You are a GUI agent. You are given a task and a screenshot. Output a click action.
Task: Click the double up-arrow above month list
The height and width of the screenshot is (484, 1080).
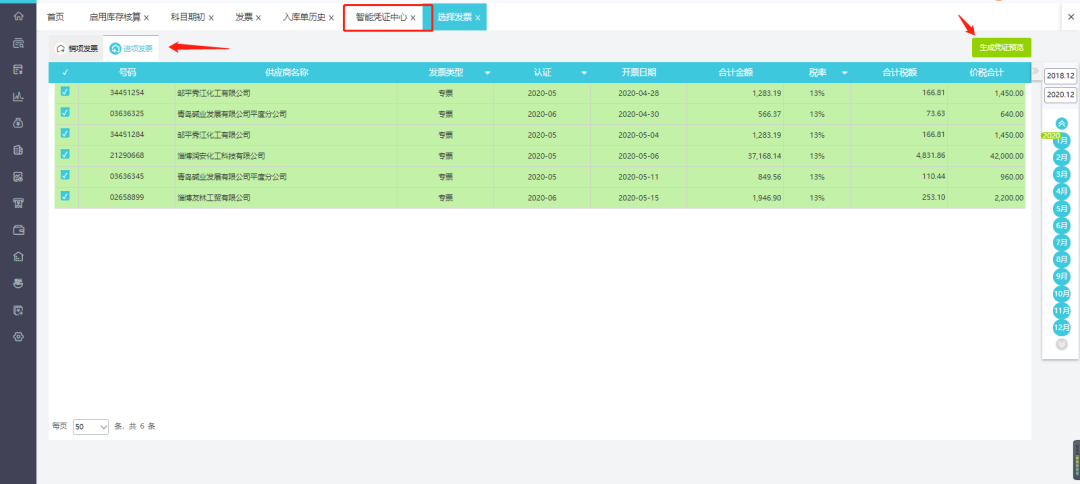[x=1061, y=124]
